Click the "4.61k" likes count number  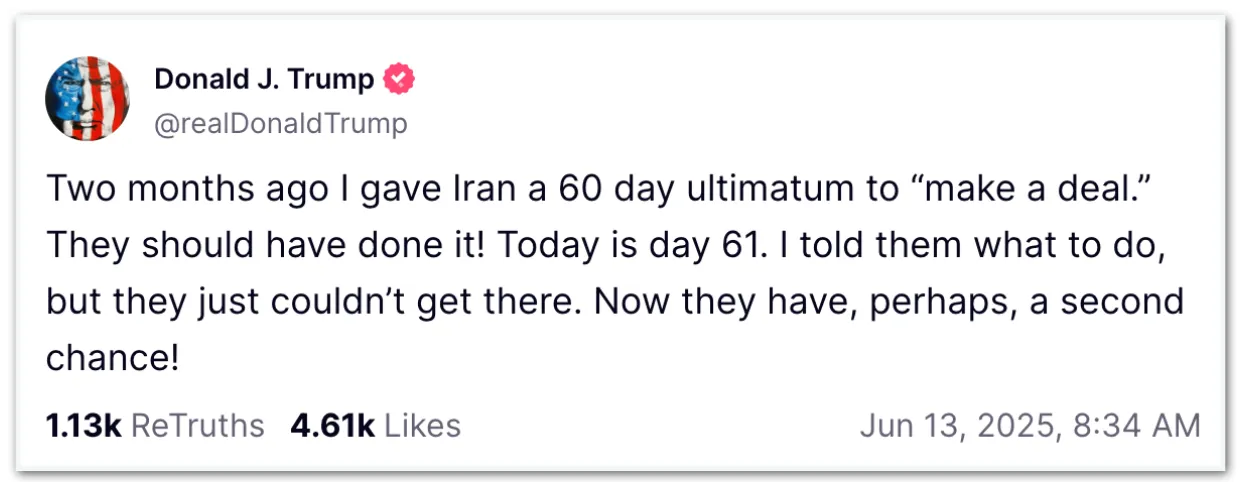[x=333, y=426]
